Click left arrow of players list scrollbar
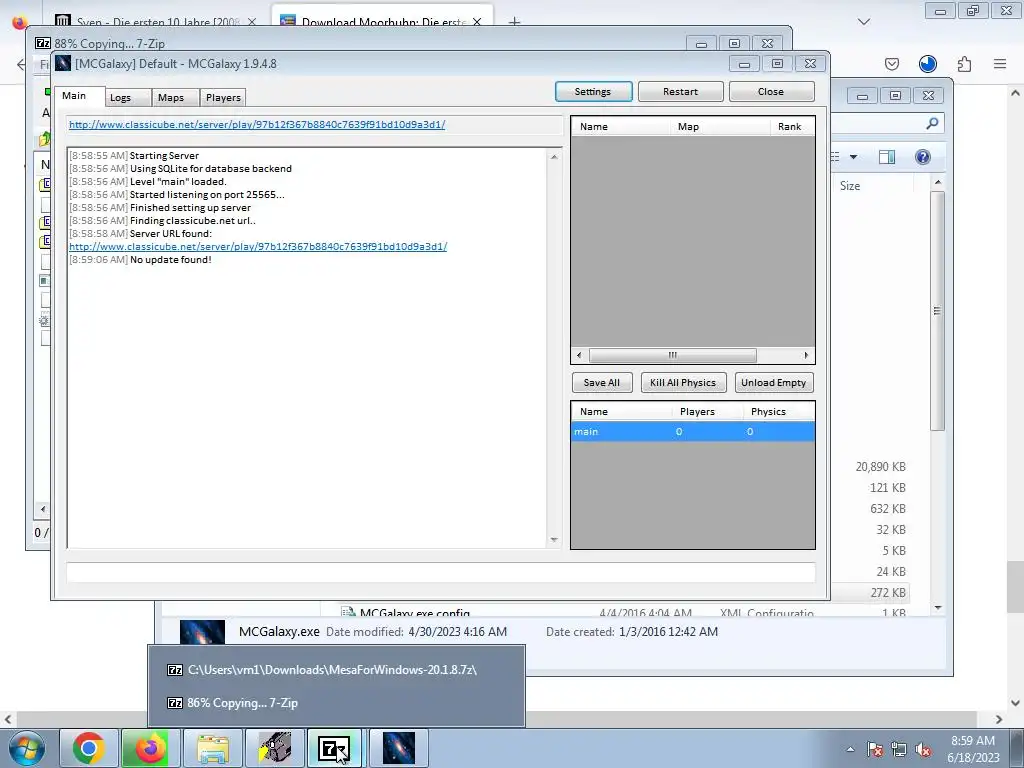 point(579,355)
